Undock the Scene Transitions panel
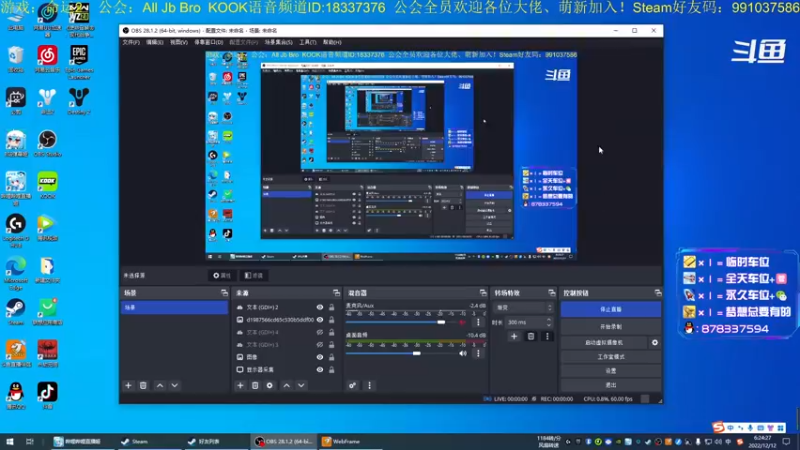 552,293
